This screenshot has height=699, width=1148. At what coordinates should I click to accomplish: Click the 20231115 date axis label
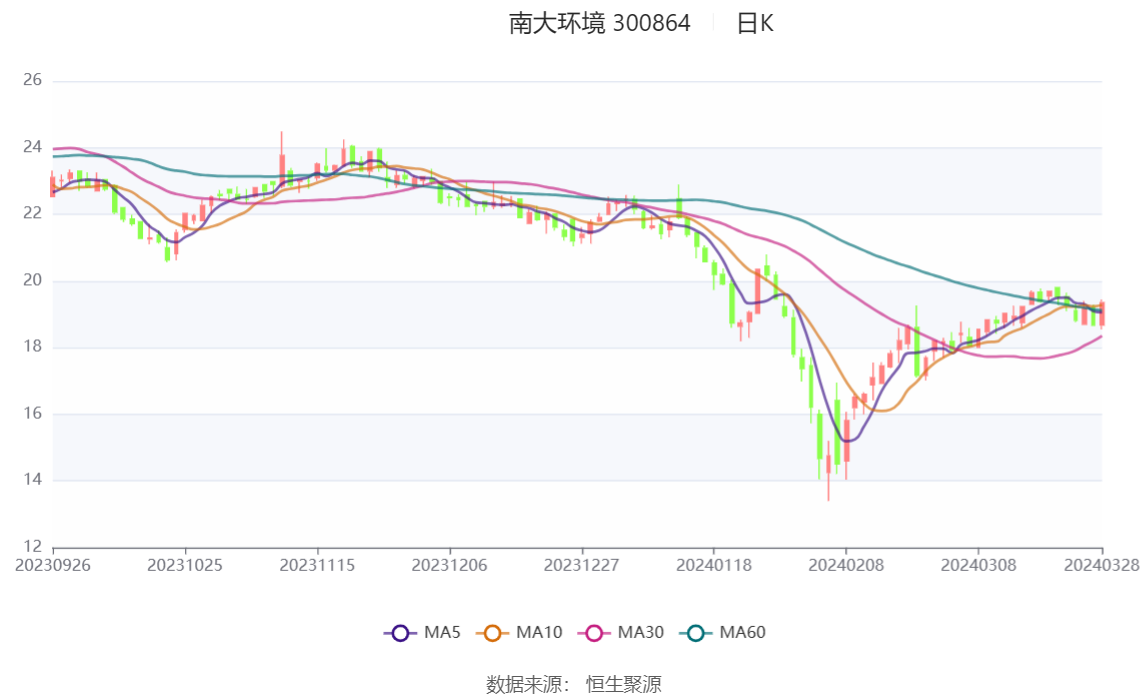coord(317,566)
